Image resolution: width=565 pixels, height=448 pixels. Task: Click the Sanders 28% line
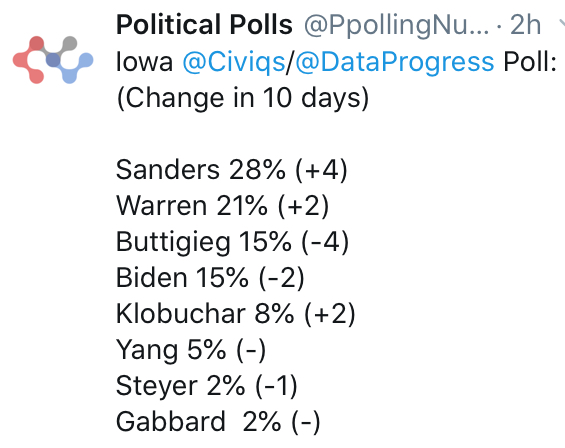point(232,170)
